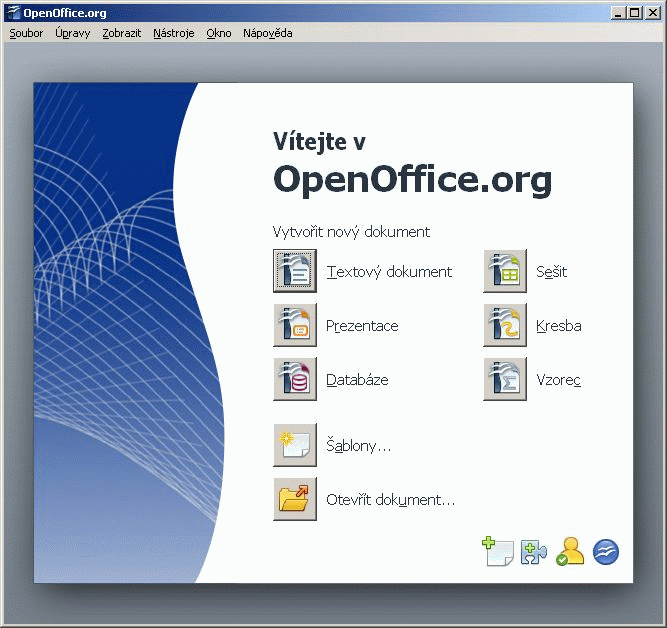Click the Sešit spreadsheet icon

[x=505, y=271]
